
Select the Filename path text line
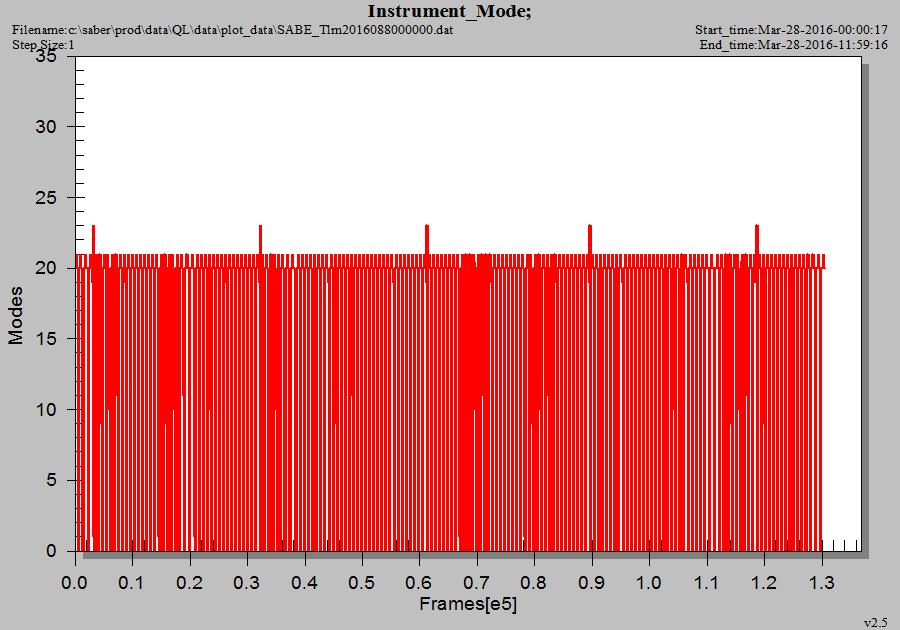tap(232, 30)
